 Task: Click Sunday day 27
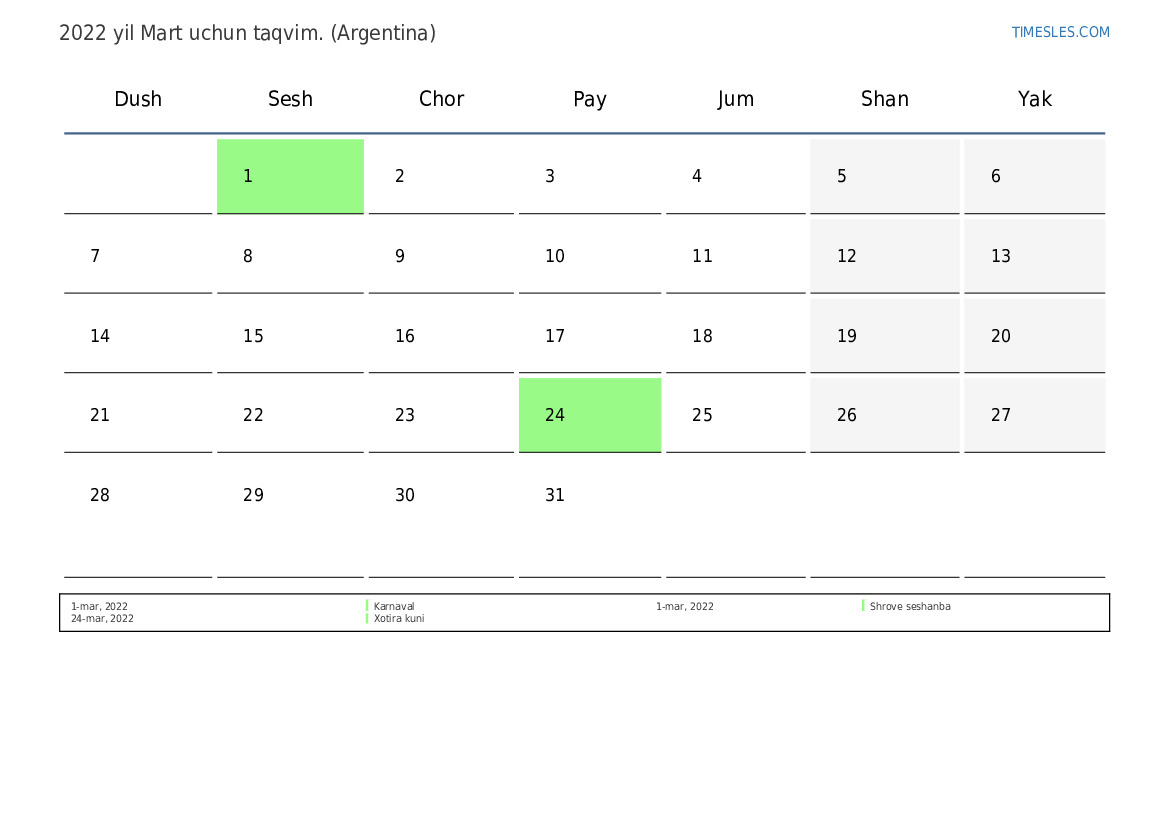(x=1035, y=415)
